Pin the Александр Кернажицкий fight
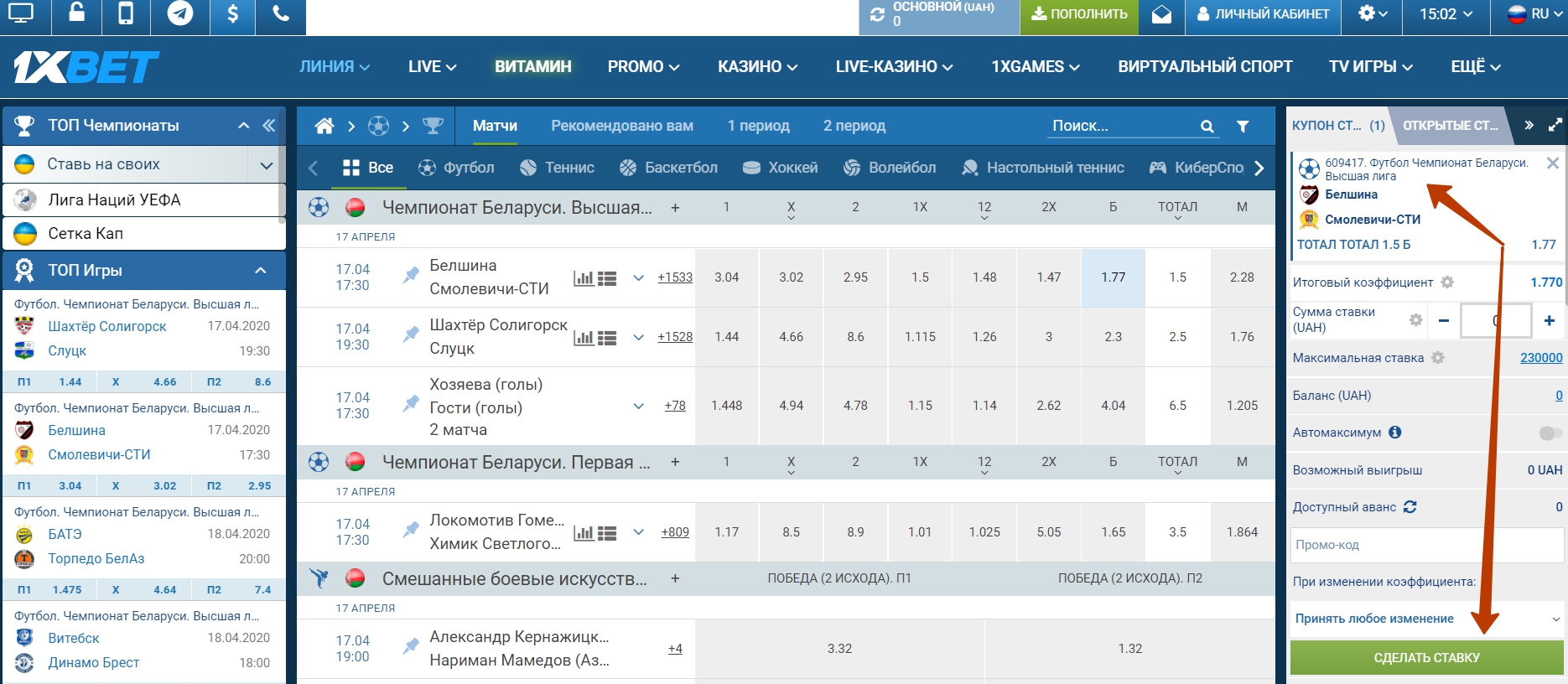The height and width of the screenshot is (684, 1568). click(410, 645)
